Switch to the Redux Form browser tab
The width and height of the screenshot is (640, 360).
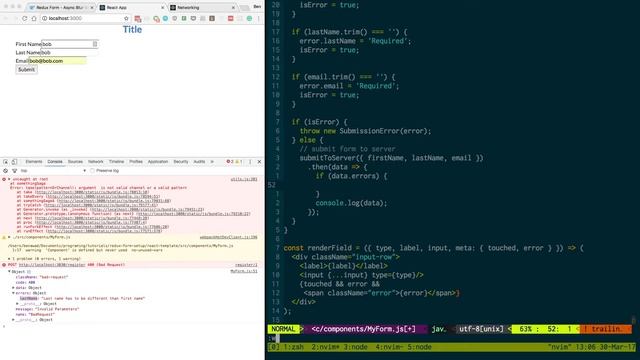(61, 7)
